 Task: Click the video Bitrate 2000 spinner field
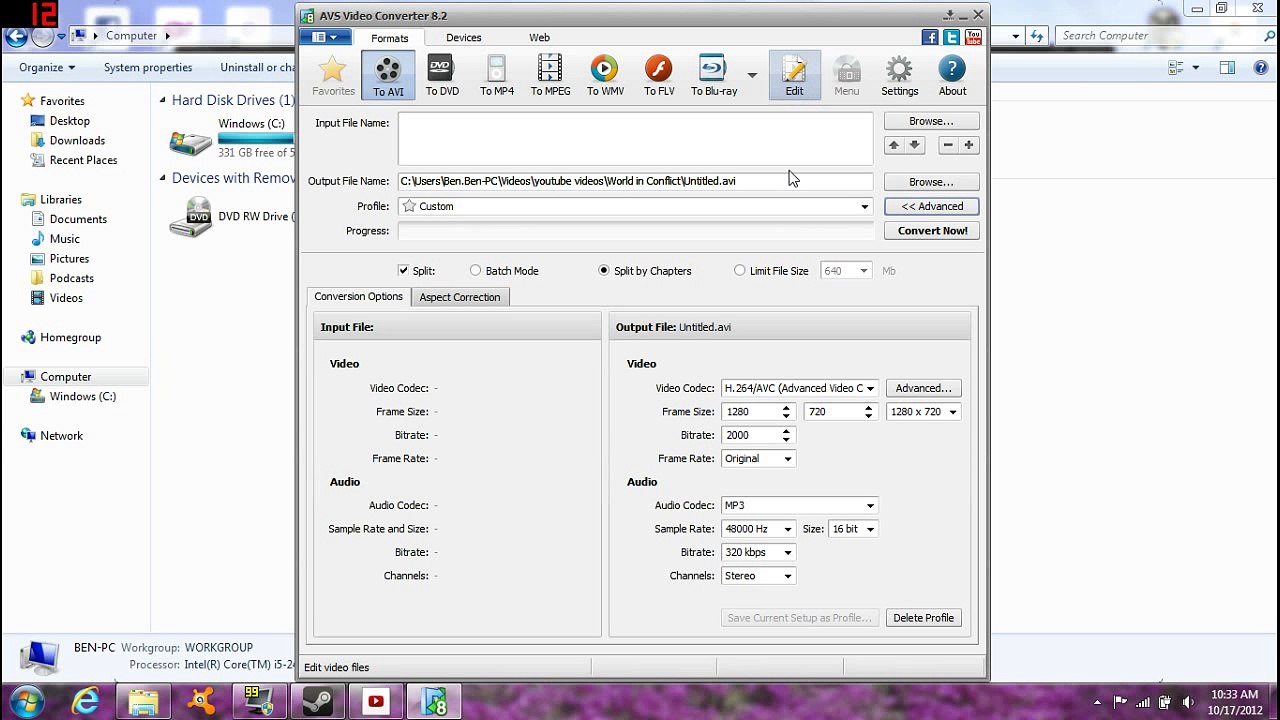[x=758, y=435]
